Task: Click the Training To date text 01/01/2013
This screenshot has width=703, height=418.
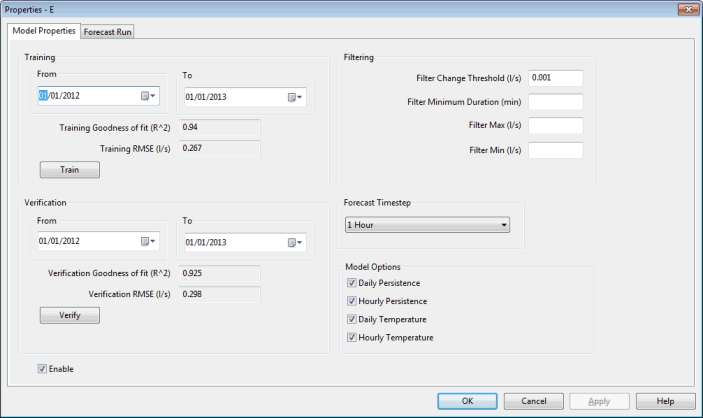Action: (206, 97)
